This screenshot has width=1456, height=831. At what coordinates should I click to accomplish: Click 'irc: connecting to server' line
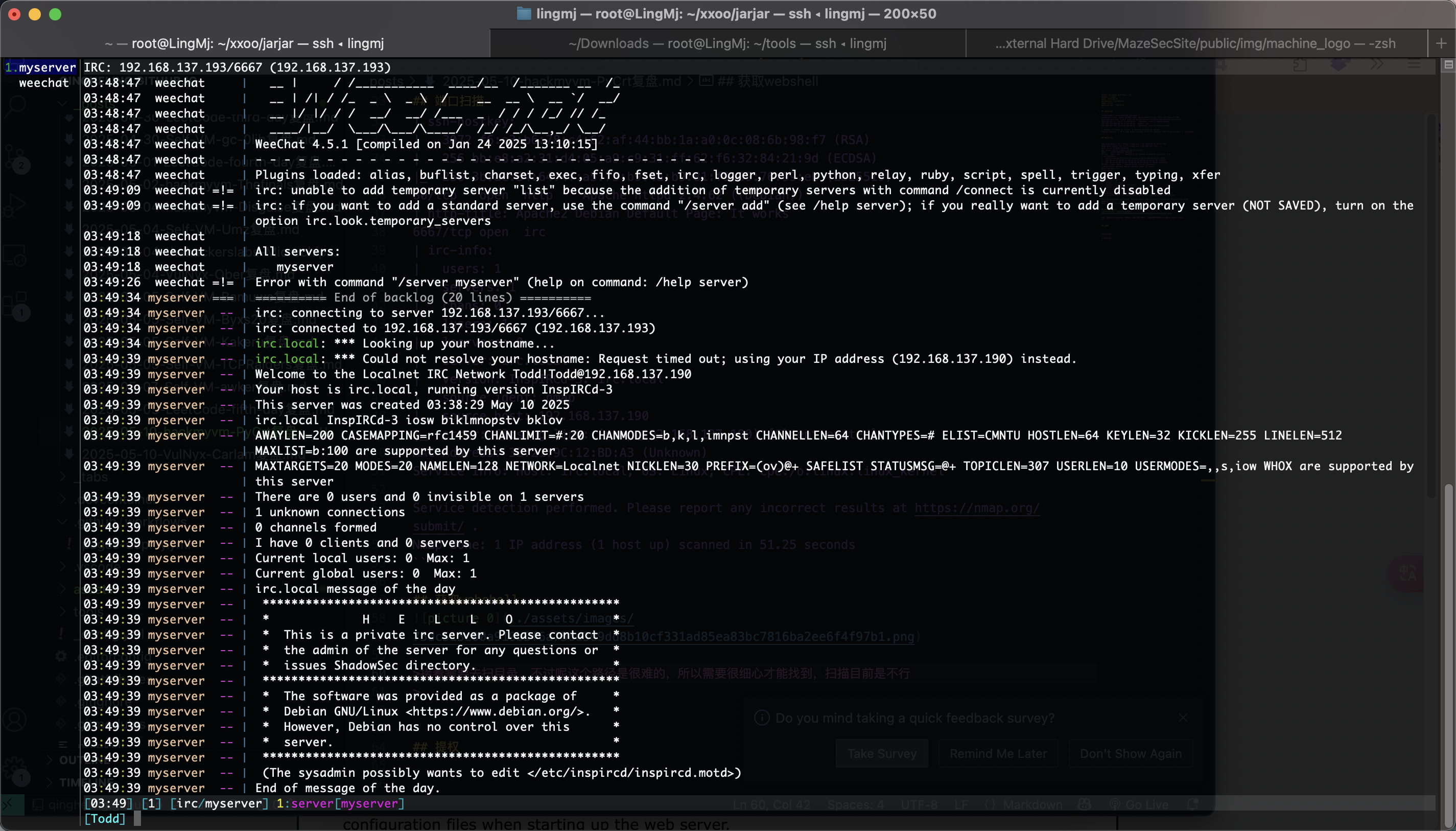coord(430,313)
